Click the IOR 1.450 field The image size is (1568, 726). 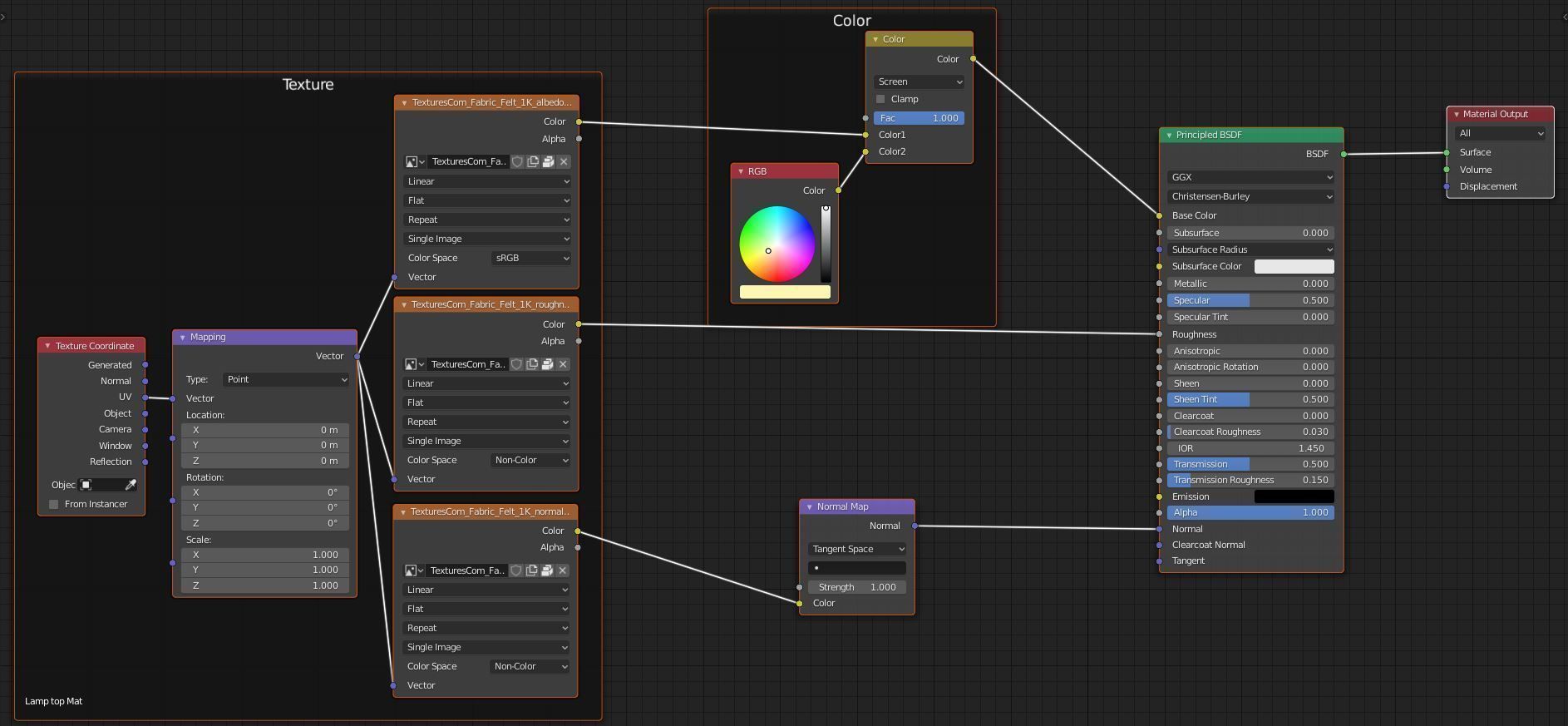pyautogui.click(x=1250, y=448)
